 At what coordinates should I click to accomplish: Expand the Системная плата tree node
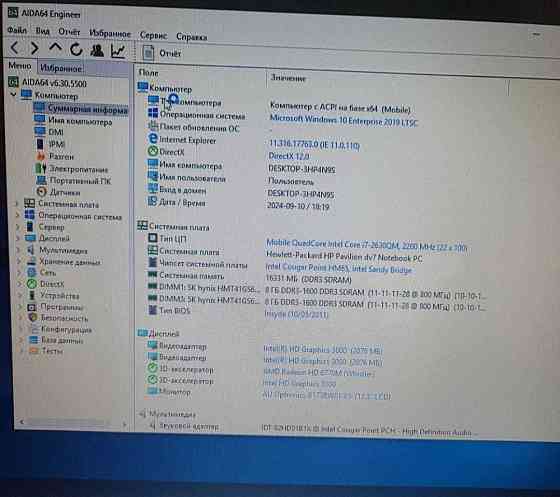(16, 204)
